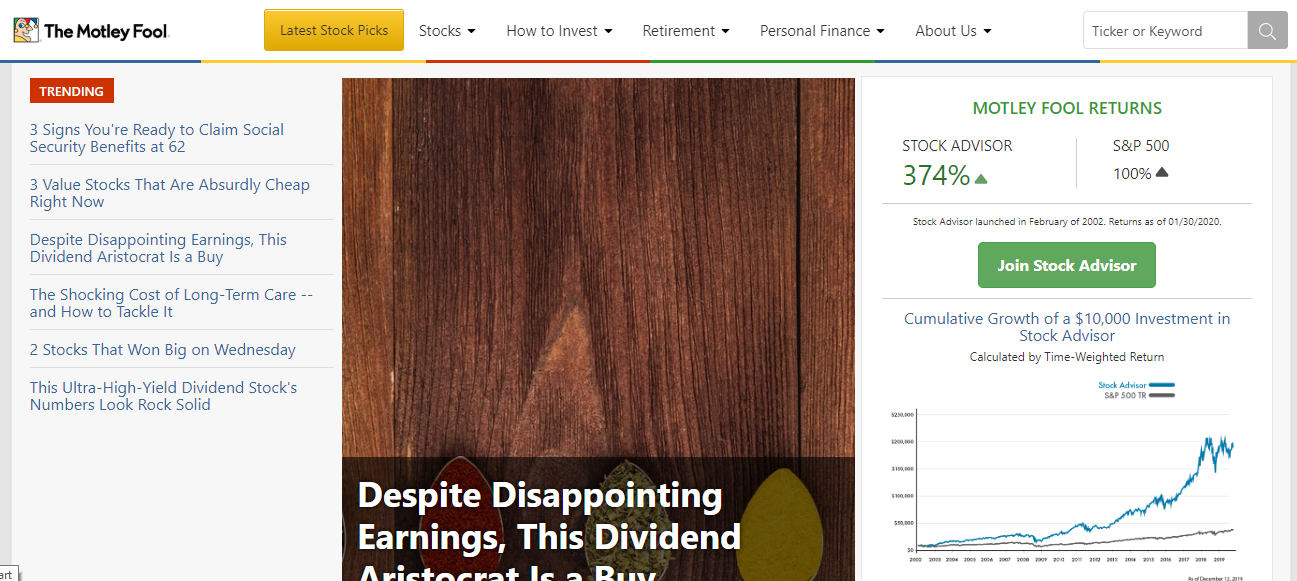Open the Retirement dropdown menu
Screen dimensions: 1297x581
[686, 30]
